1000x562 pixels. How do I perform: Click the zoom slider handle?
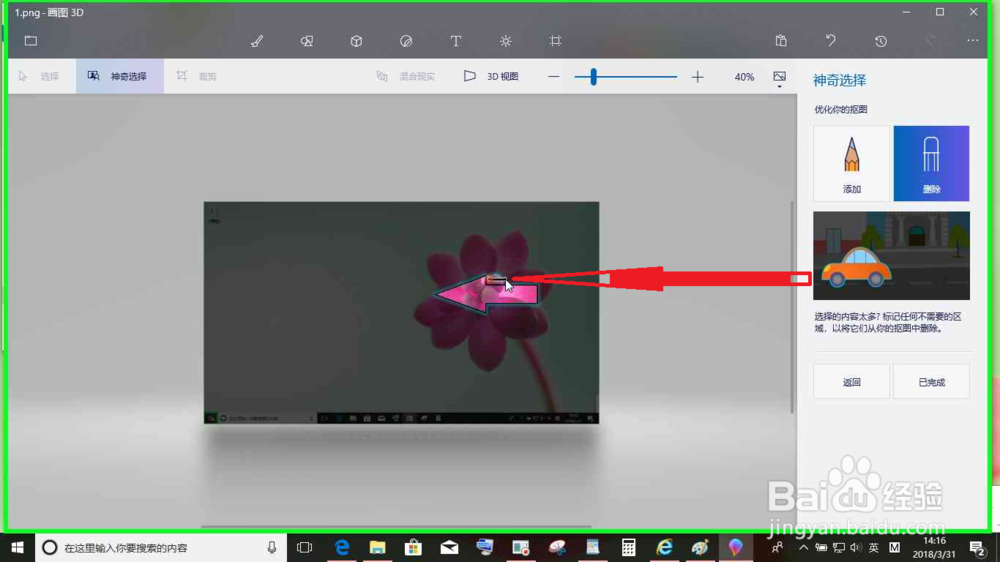(x=594, y=77)
